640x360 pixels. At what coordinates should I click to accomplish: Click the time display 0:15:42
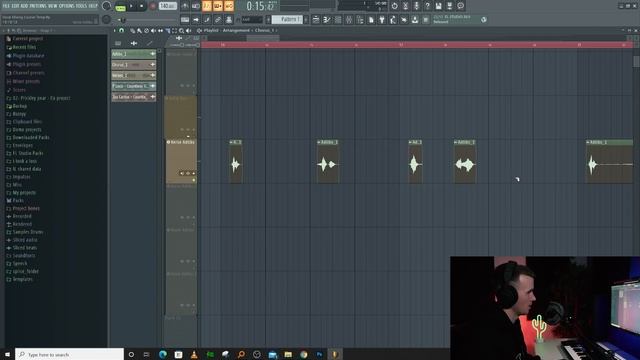[261, 6]
